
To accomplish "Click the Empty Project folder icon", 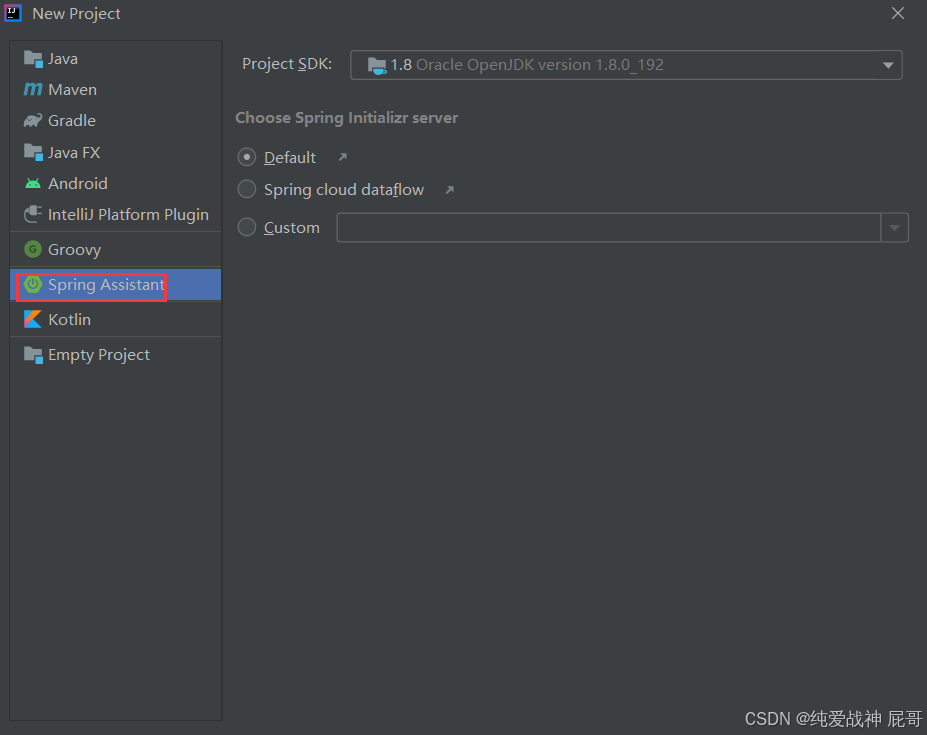I will (33, 355).
